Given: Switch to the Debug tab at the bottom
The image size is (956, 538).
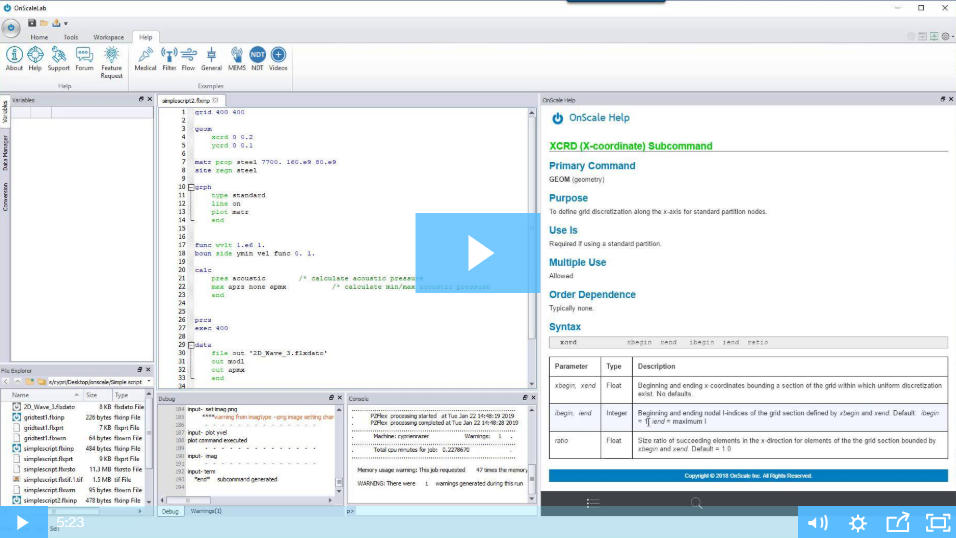Looking at the screenshot, I should [x=170, y=511].
